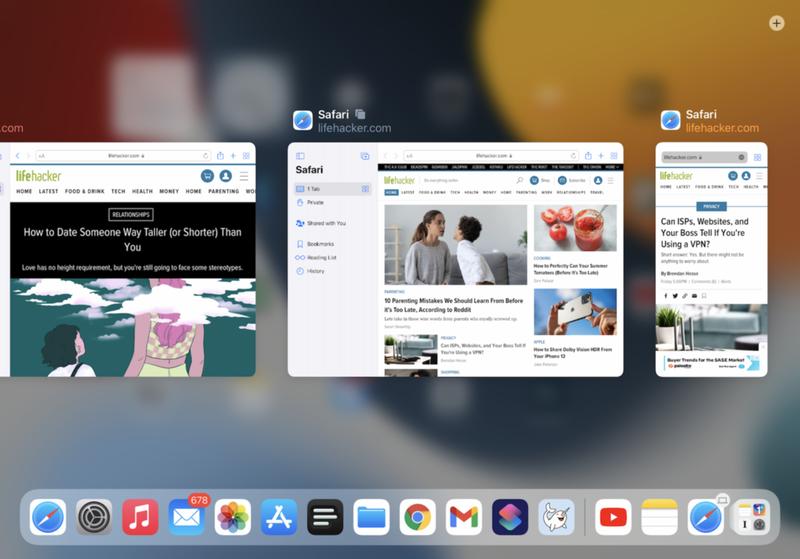Select Safari window with the sidebar open
The height and width of the screenshot is (559, 800).
pyautogui.click(x=455, y=260)
